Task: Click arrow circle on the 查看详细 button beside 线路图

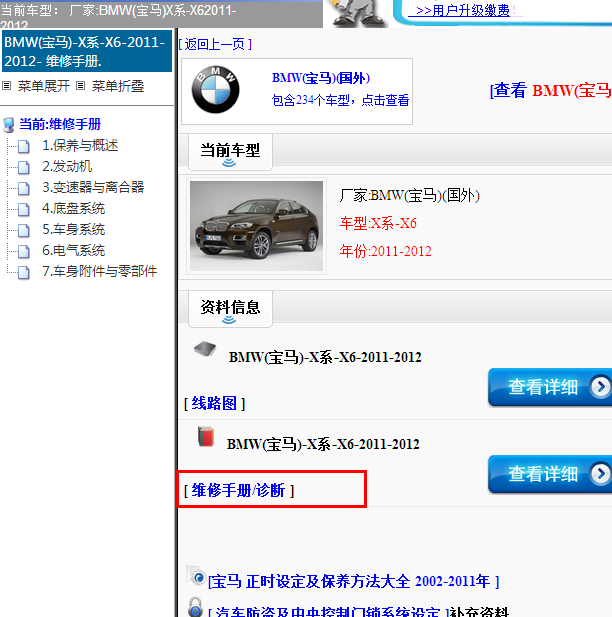Action: pos(600,386)
